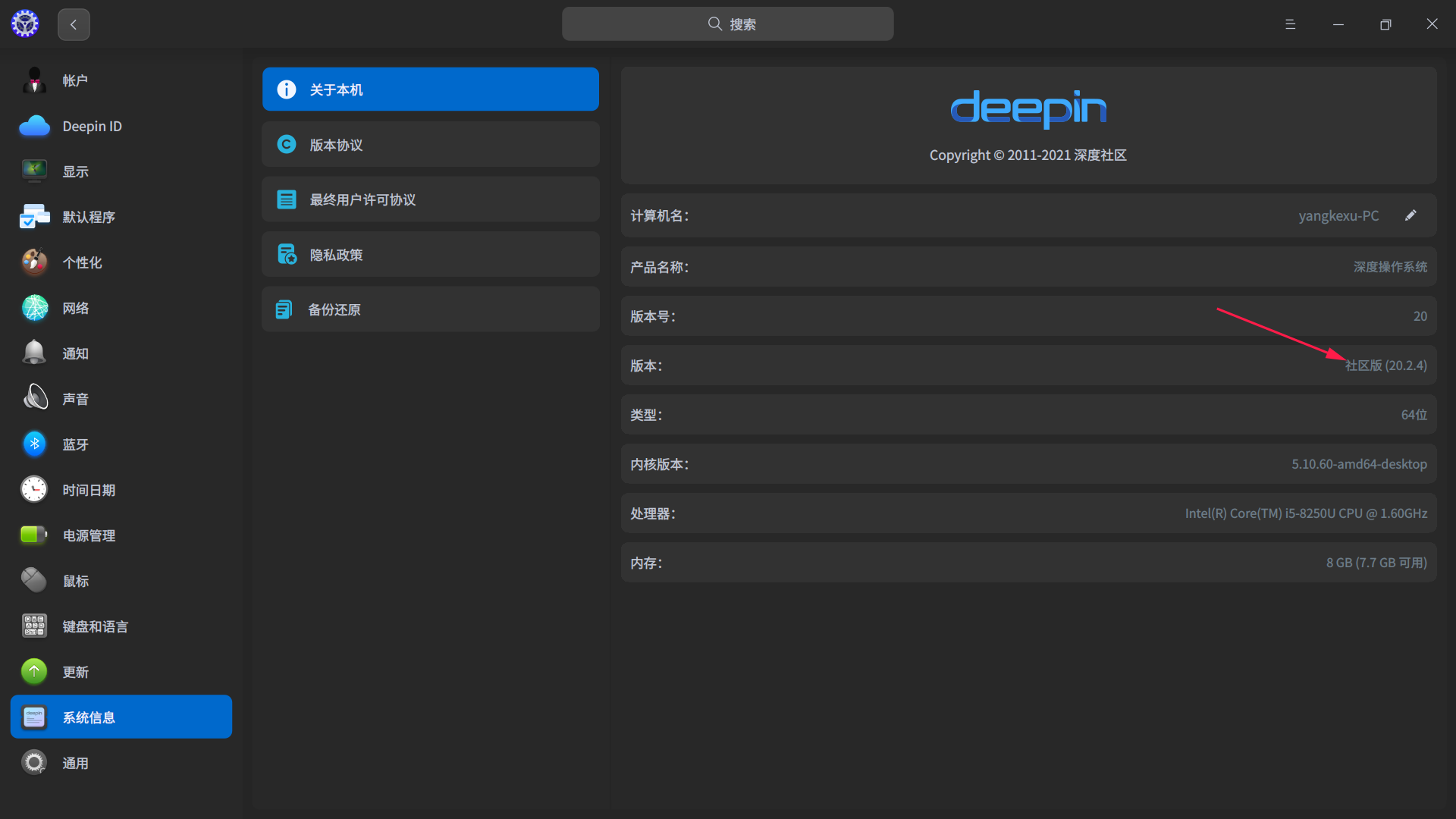1456x819 pixels.
Task: Open 网络 settings in the sidebar
Action: pos(75,308)
